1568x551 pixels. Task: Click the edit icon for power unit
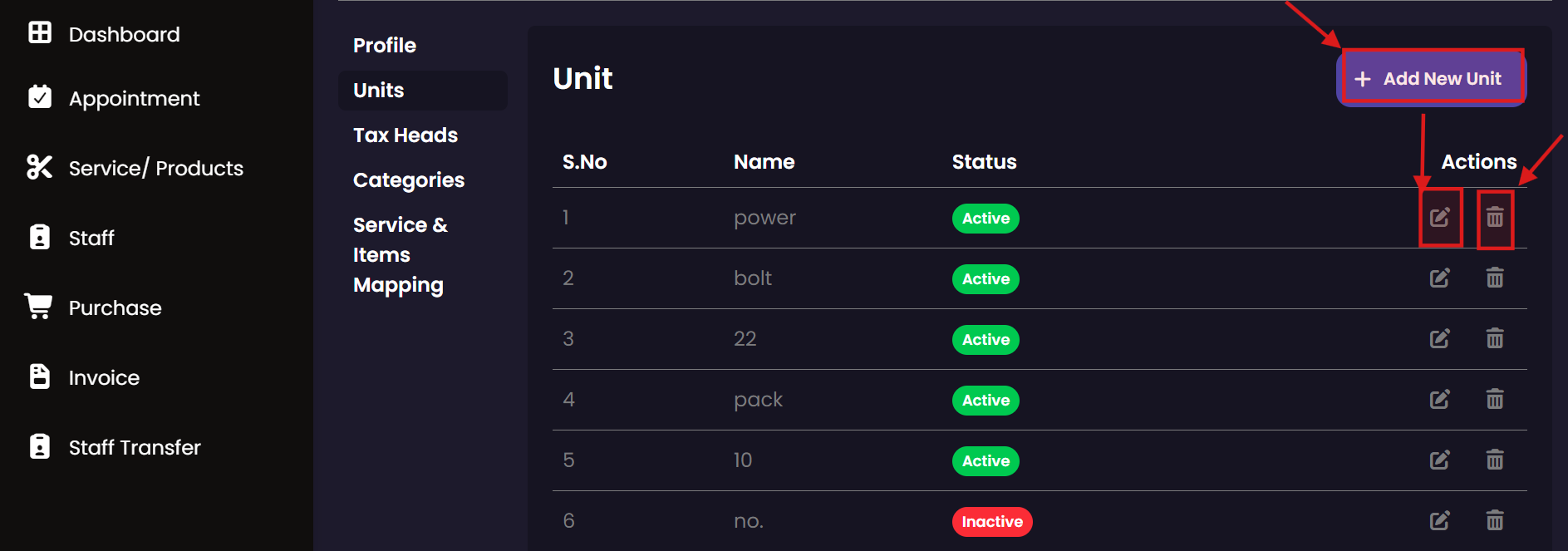point(1439,218)
